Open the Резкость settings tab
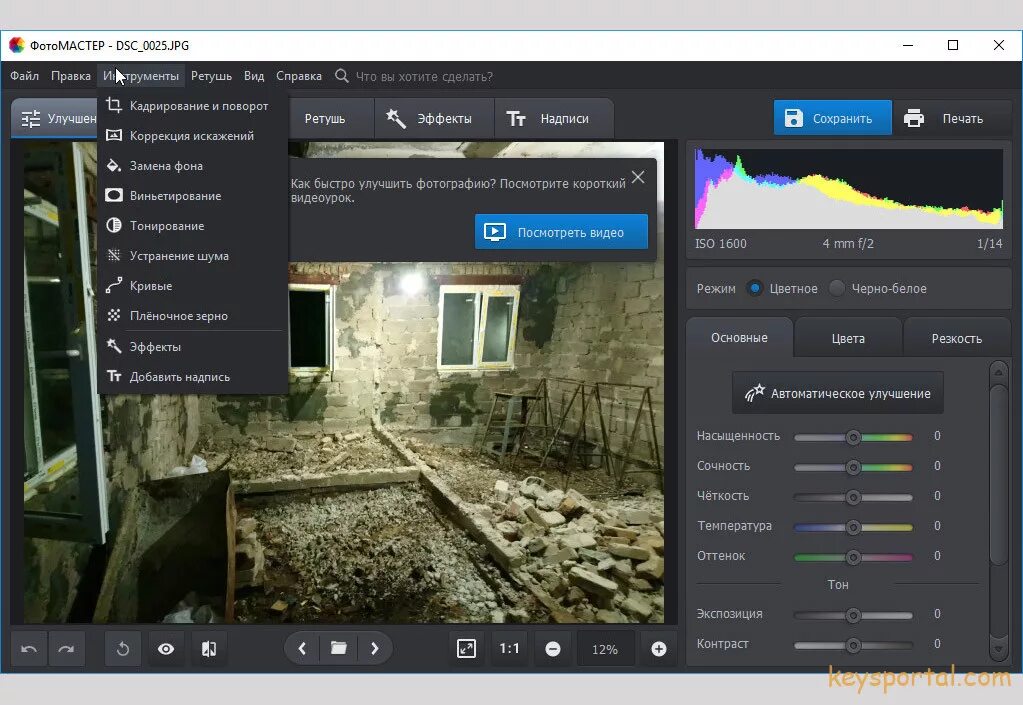The image size is (1023, 705). point(956,338)
